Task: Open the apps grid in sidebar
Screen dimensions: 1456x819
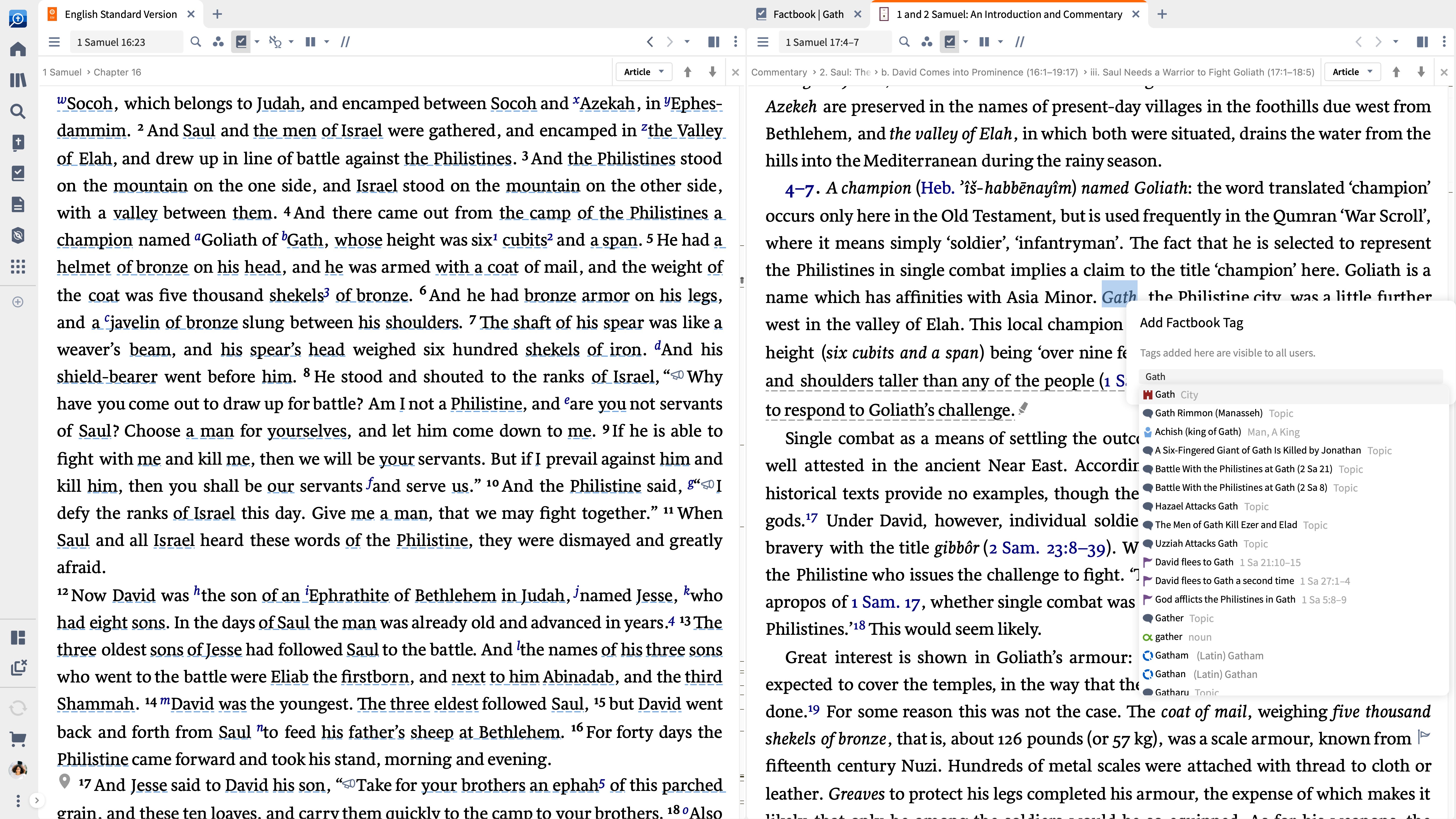Action: (x=18, y=266)
